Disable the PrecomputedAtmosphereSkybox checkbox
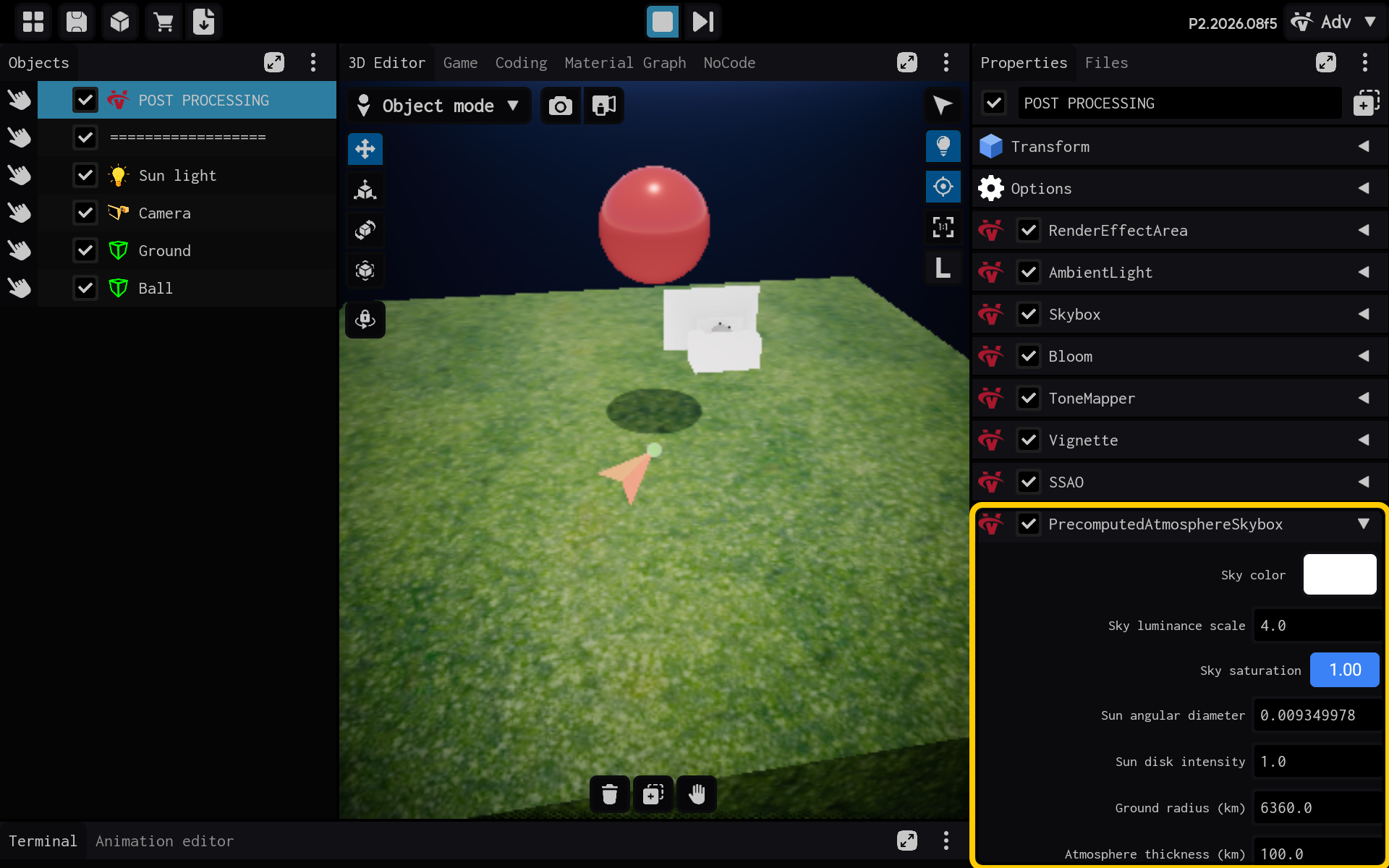 (1029, 524)
